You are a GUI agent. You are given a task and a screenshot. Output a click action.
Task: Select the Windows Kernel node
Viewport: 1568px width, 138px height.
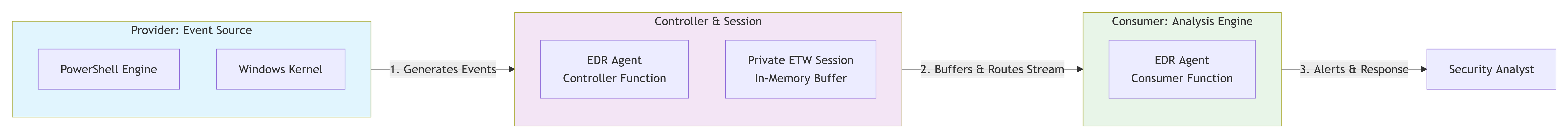pos(281,69)
